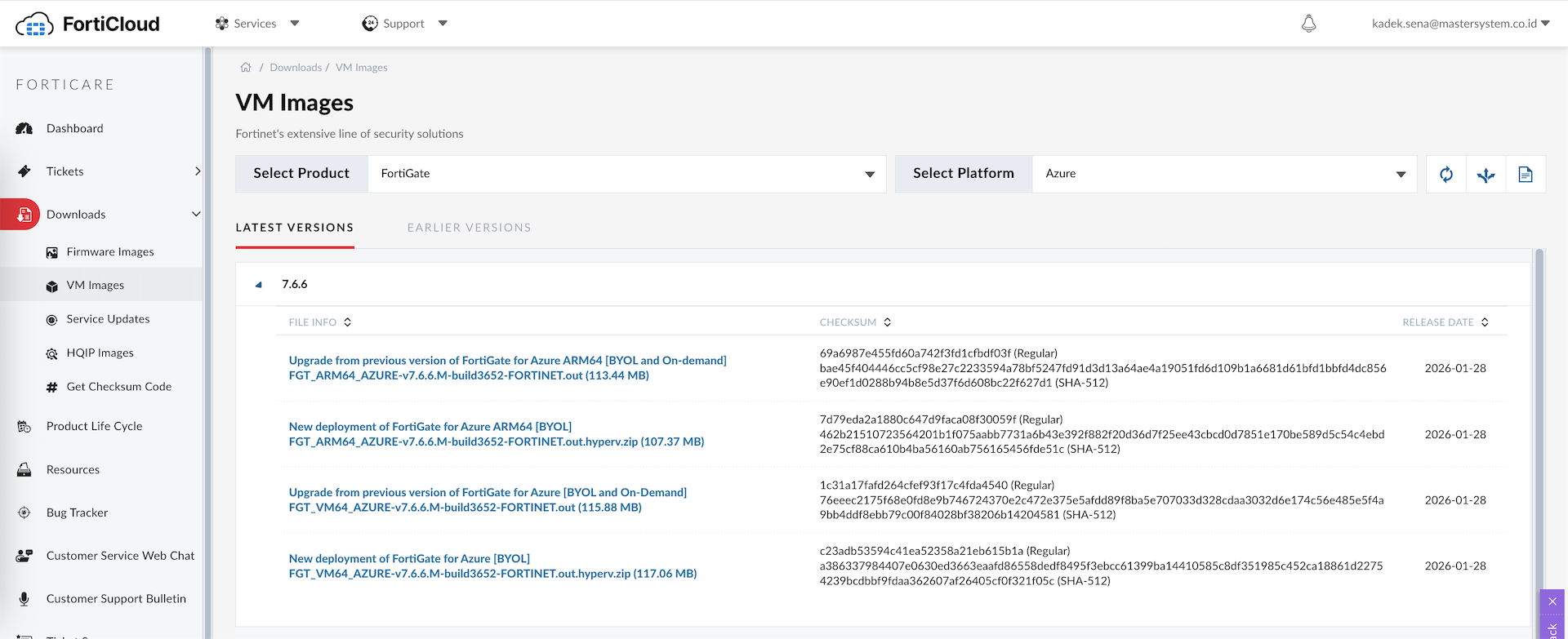Open Customer Service Web Chat
This screenshot has width=1568, height=639.
click(x=120, y=556)
